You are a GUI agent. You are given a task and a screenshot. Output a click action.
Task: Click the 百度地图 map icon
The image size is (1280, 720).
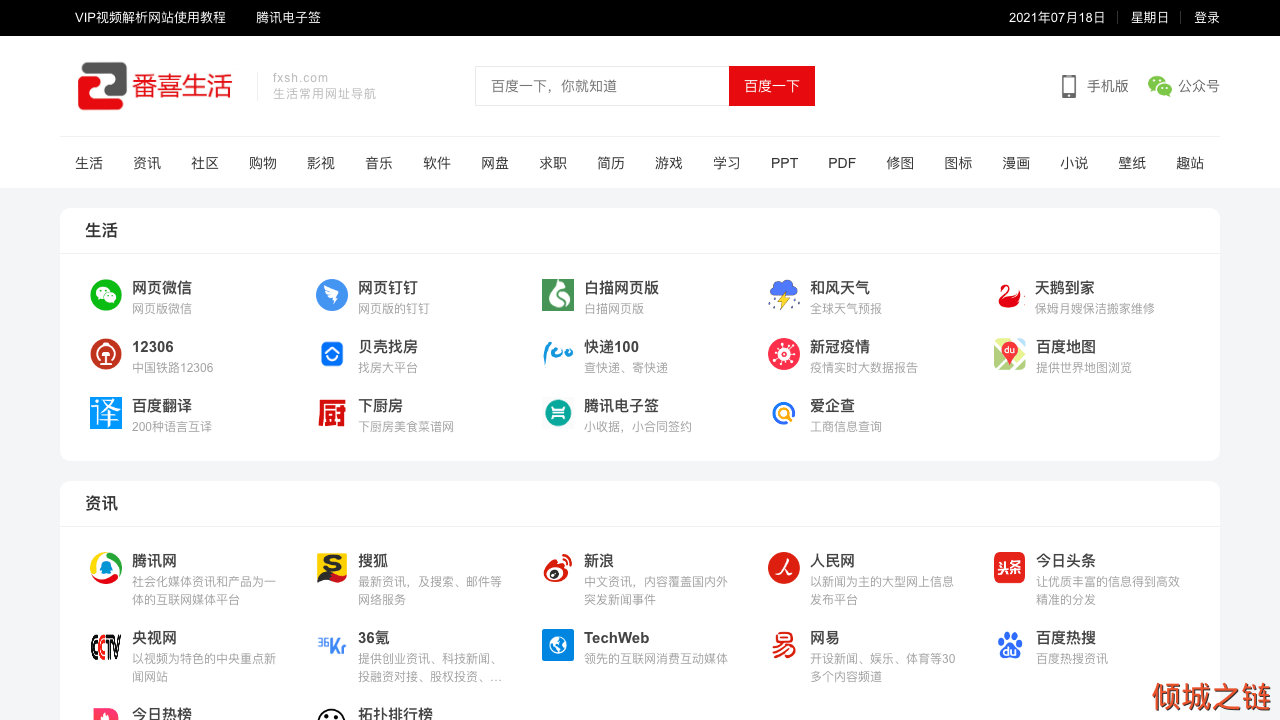[x=1010, y=354]
